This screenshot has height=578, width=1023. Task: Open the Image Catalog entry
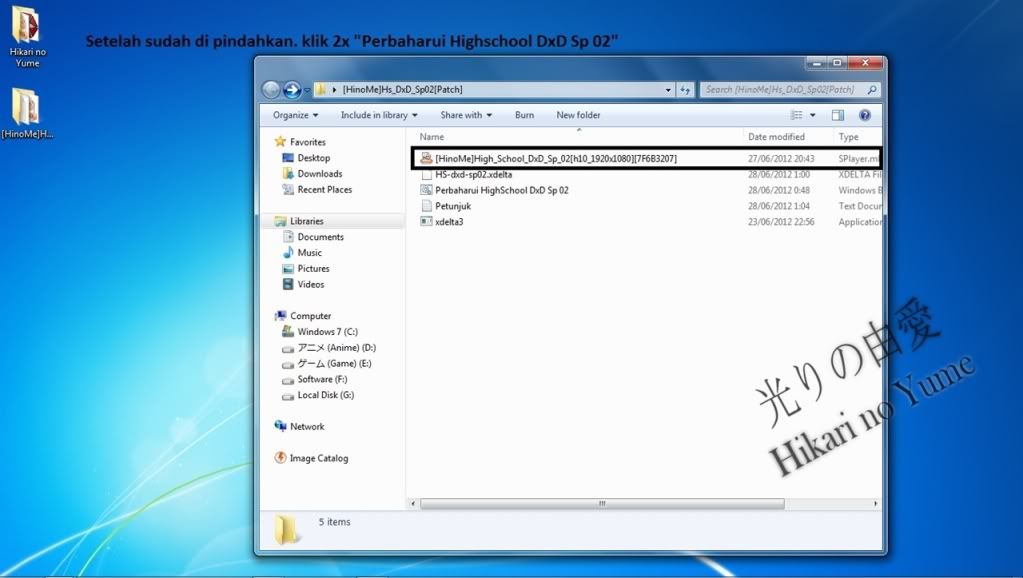(x=318, y=458)
